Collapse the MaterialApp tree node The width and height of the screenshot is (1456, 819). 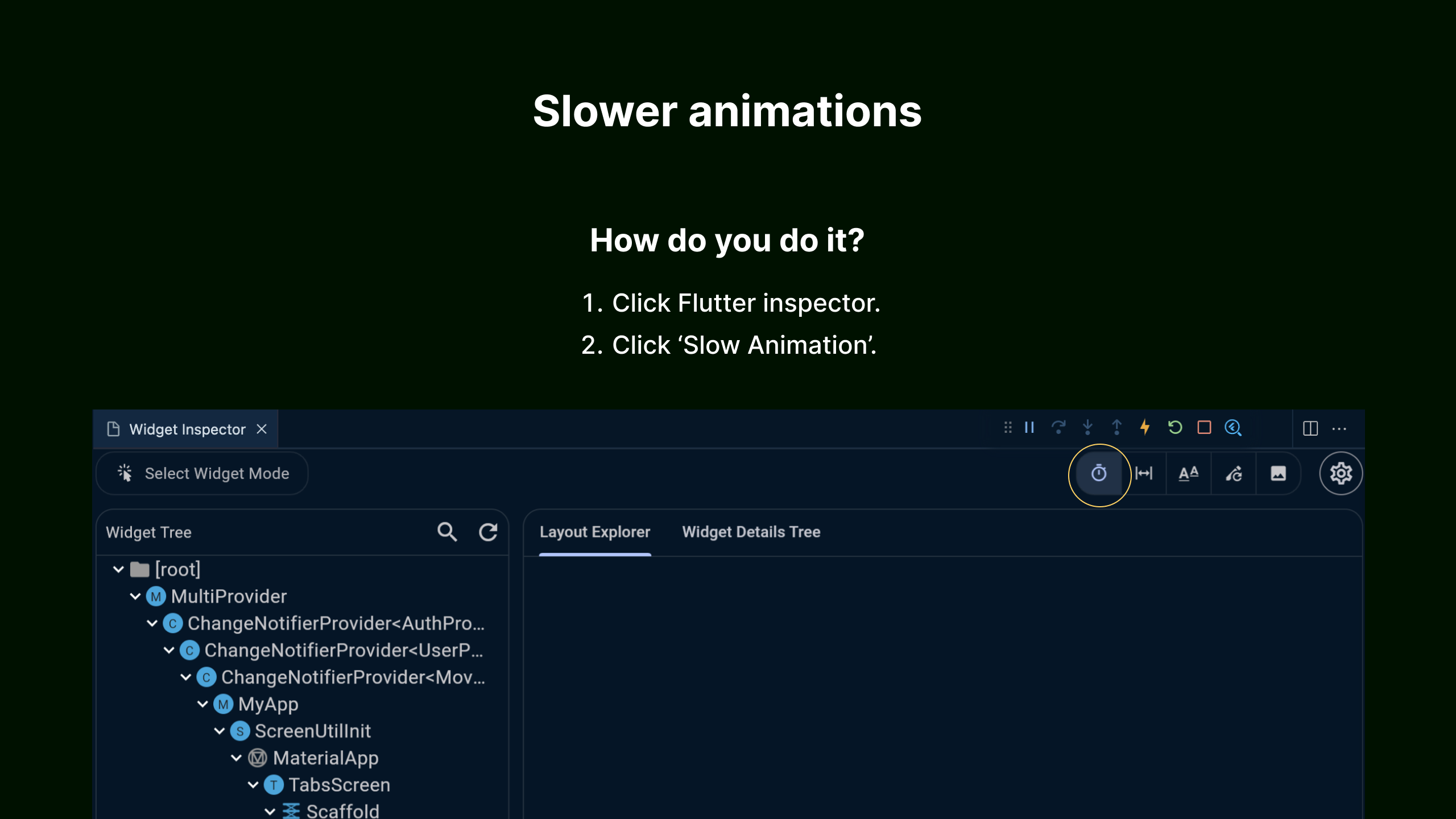tap(237, 758)
